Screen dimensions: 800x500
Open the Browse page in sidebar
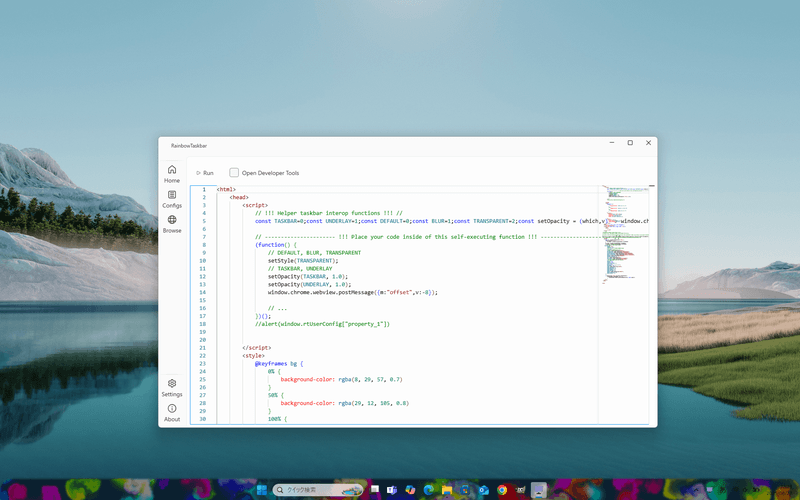tap(172, 223)
